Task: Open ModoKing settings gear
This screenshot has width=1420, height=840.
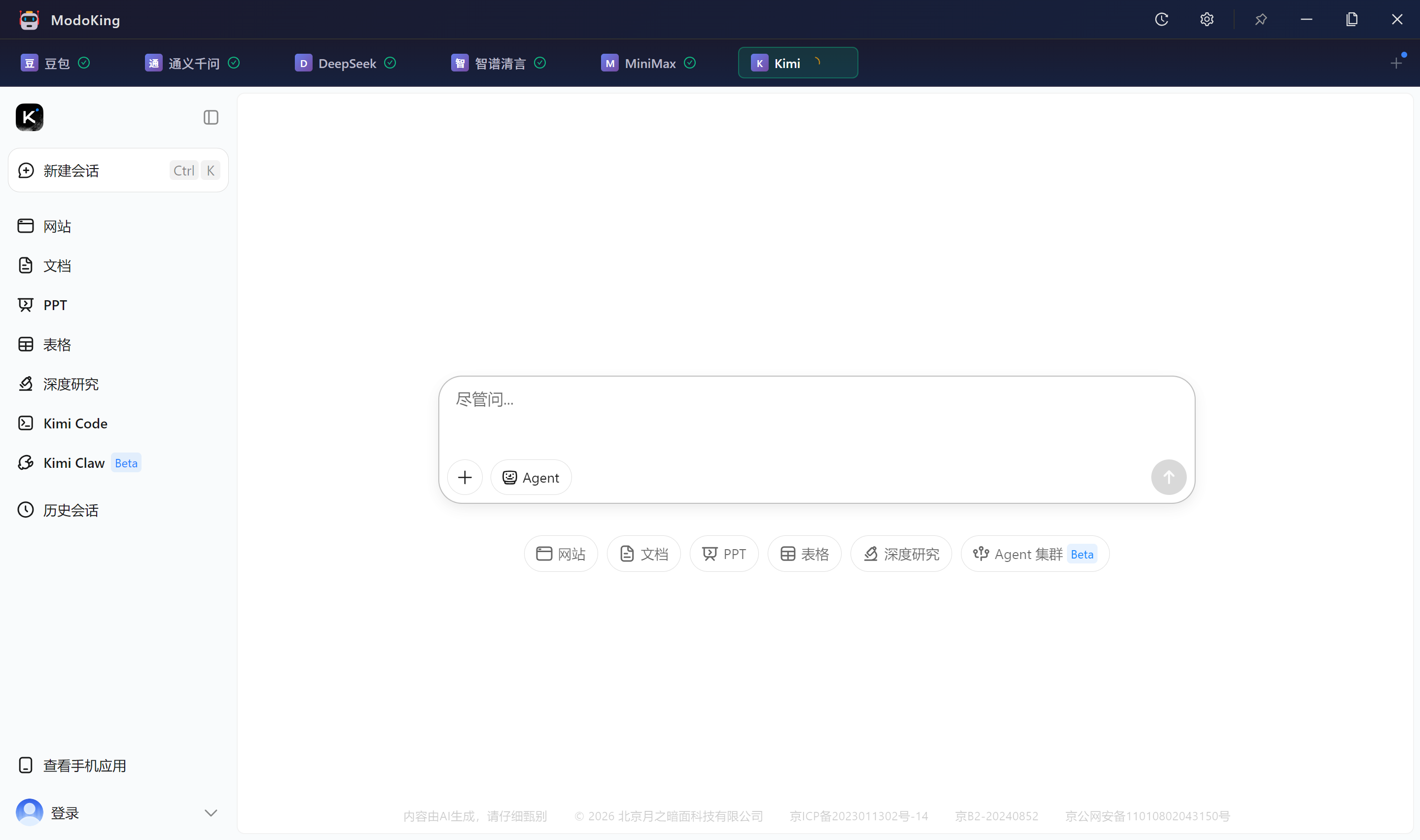Action: (x=1207, y=20)
